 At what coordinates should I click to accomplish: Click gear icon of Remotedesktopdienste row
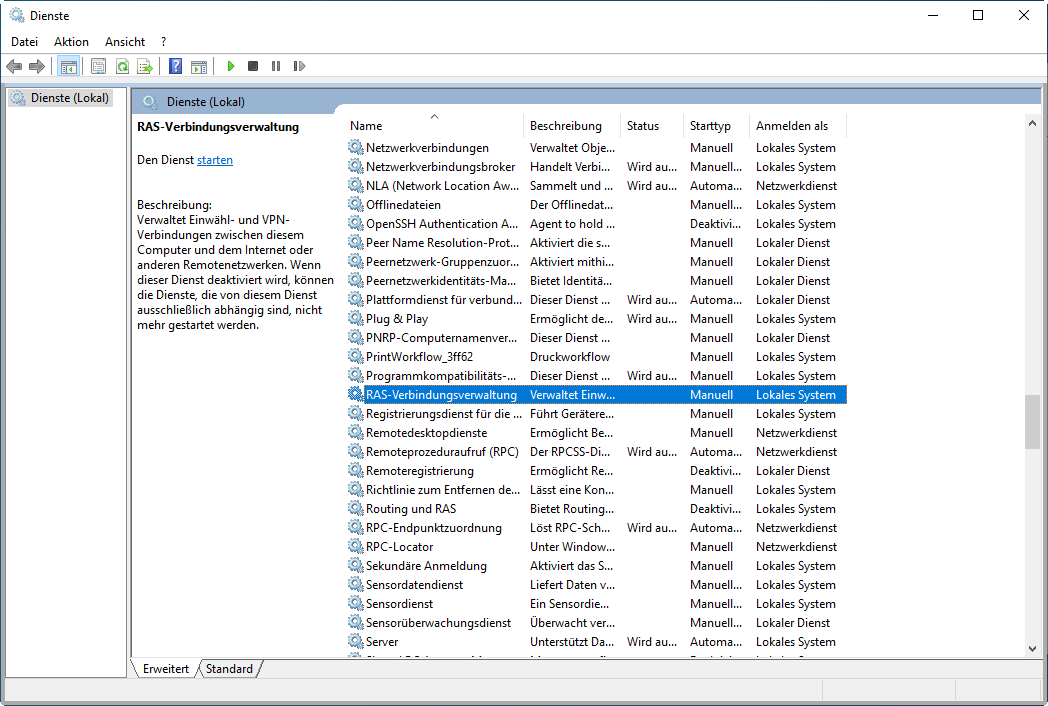356,432
